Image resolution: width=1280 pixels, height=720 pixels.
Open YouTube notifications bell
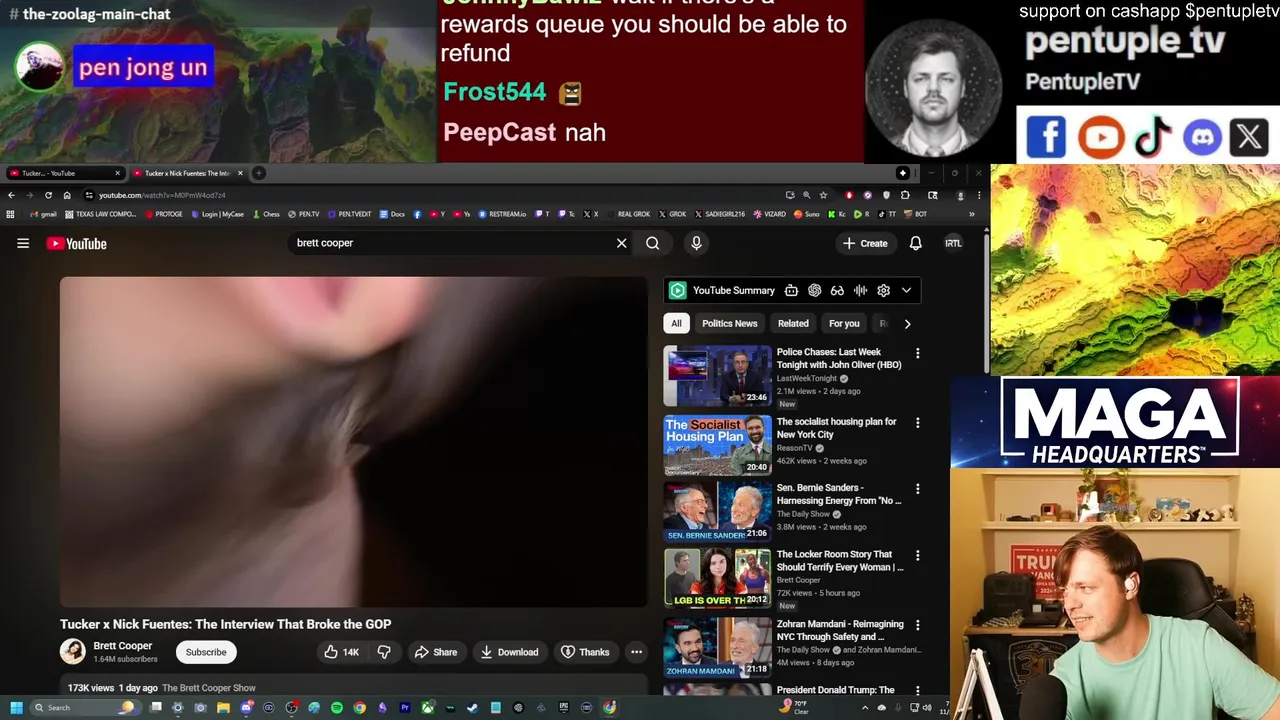click(x=915, y=243)
